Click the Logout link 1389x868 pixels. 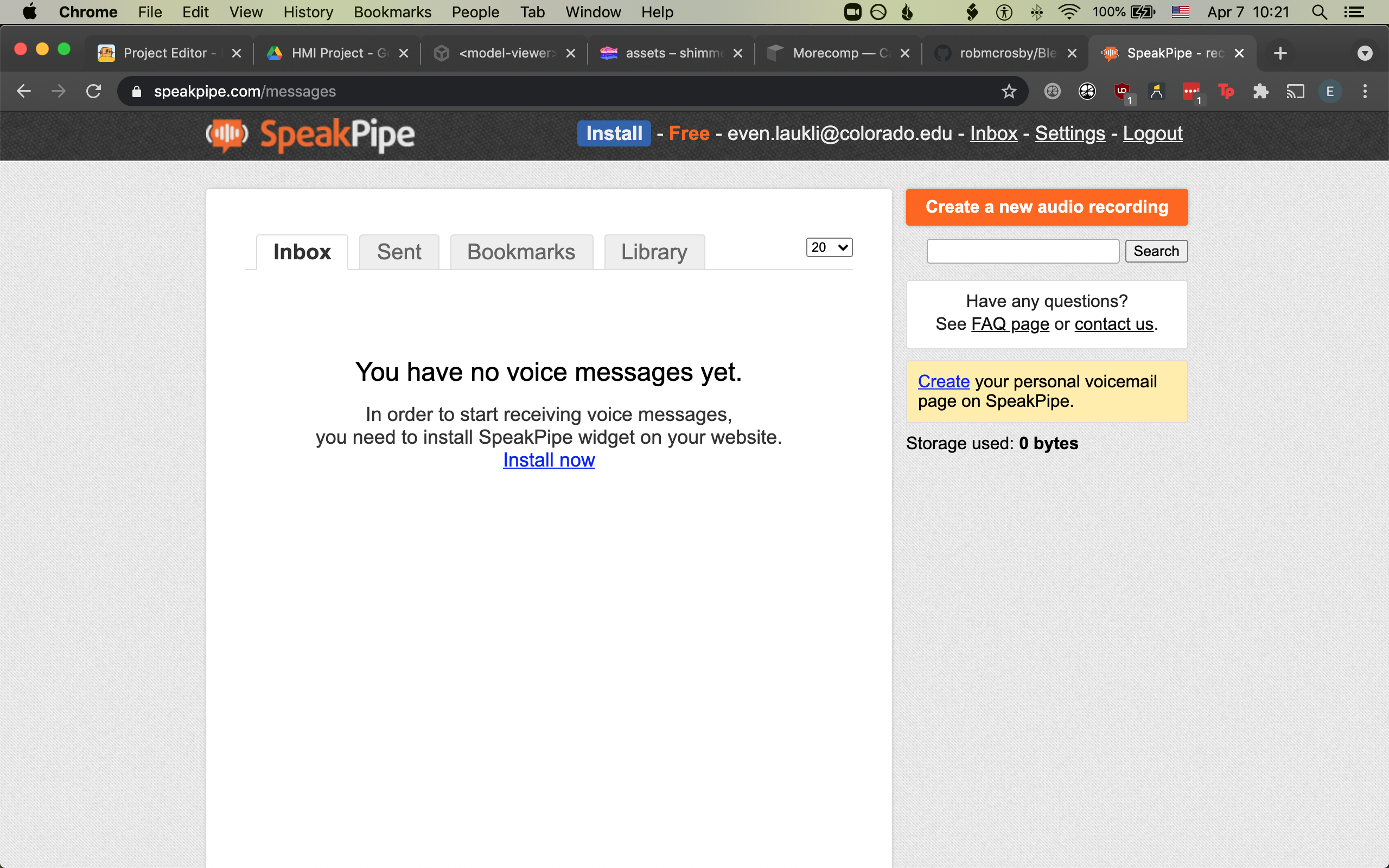pos(1152,133)
